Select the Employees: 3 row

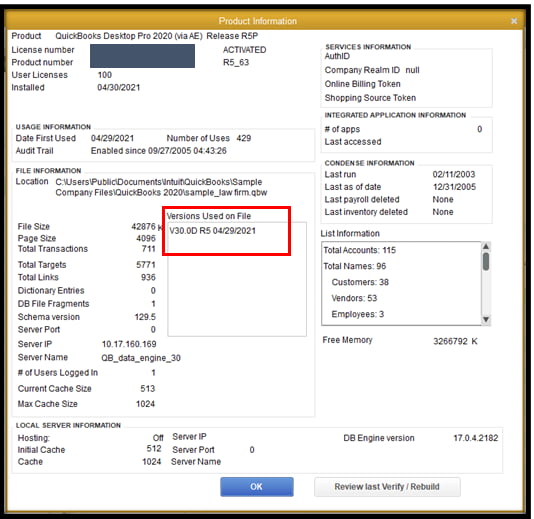click(358, 314)
